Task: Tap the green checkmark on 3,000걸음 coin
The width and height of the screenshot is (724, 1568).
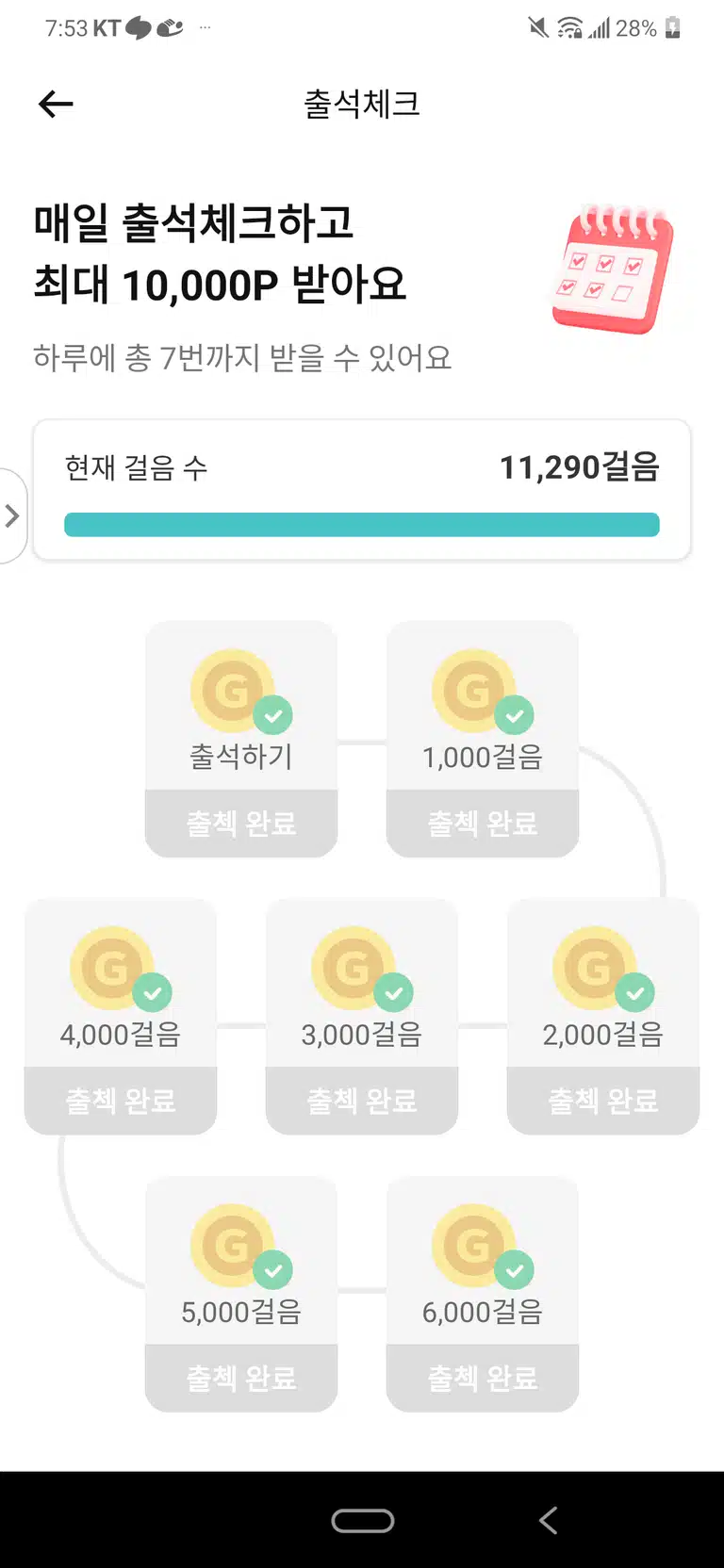Action: pos(394,992)
